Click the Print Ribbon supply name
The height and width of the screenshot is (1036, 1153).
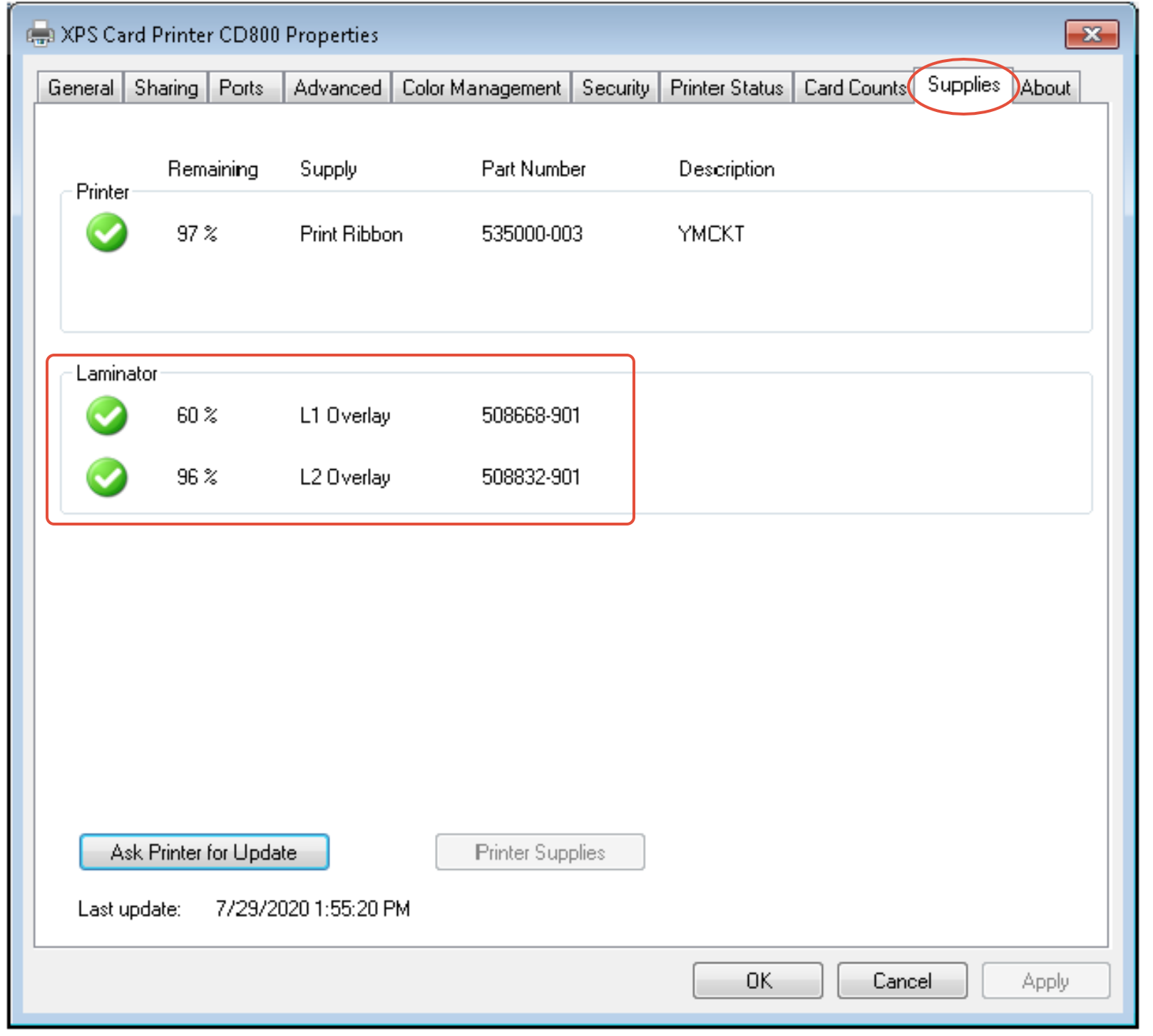click(x=351, y=234)
